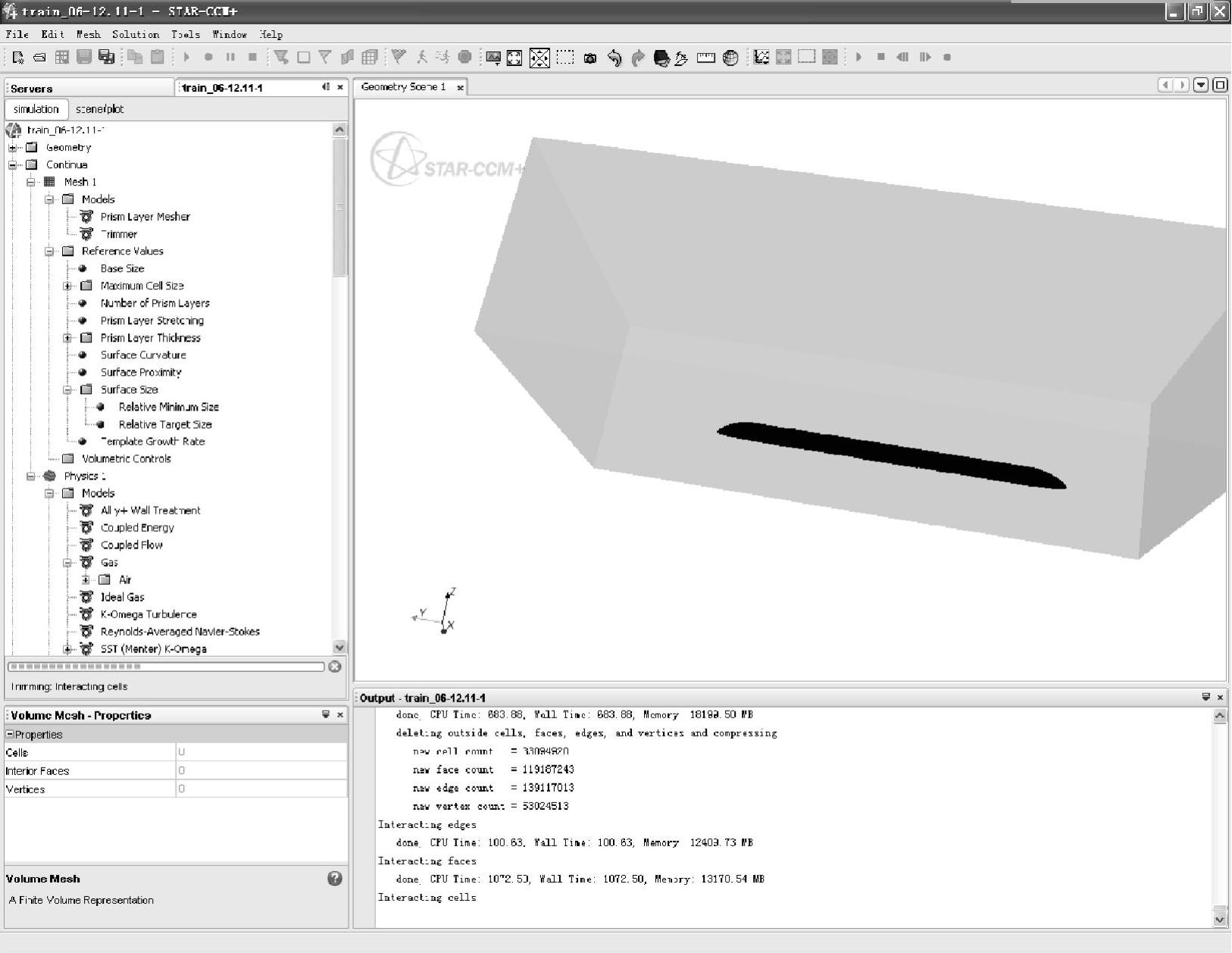The width and height of the screenshot is (1232, 953).
Task: Maximize the scene window via top-right square button
Action: [x=1220, y=85]
